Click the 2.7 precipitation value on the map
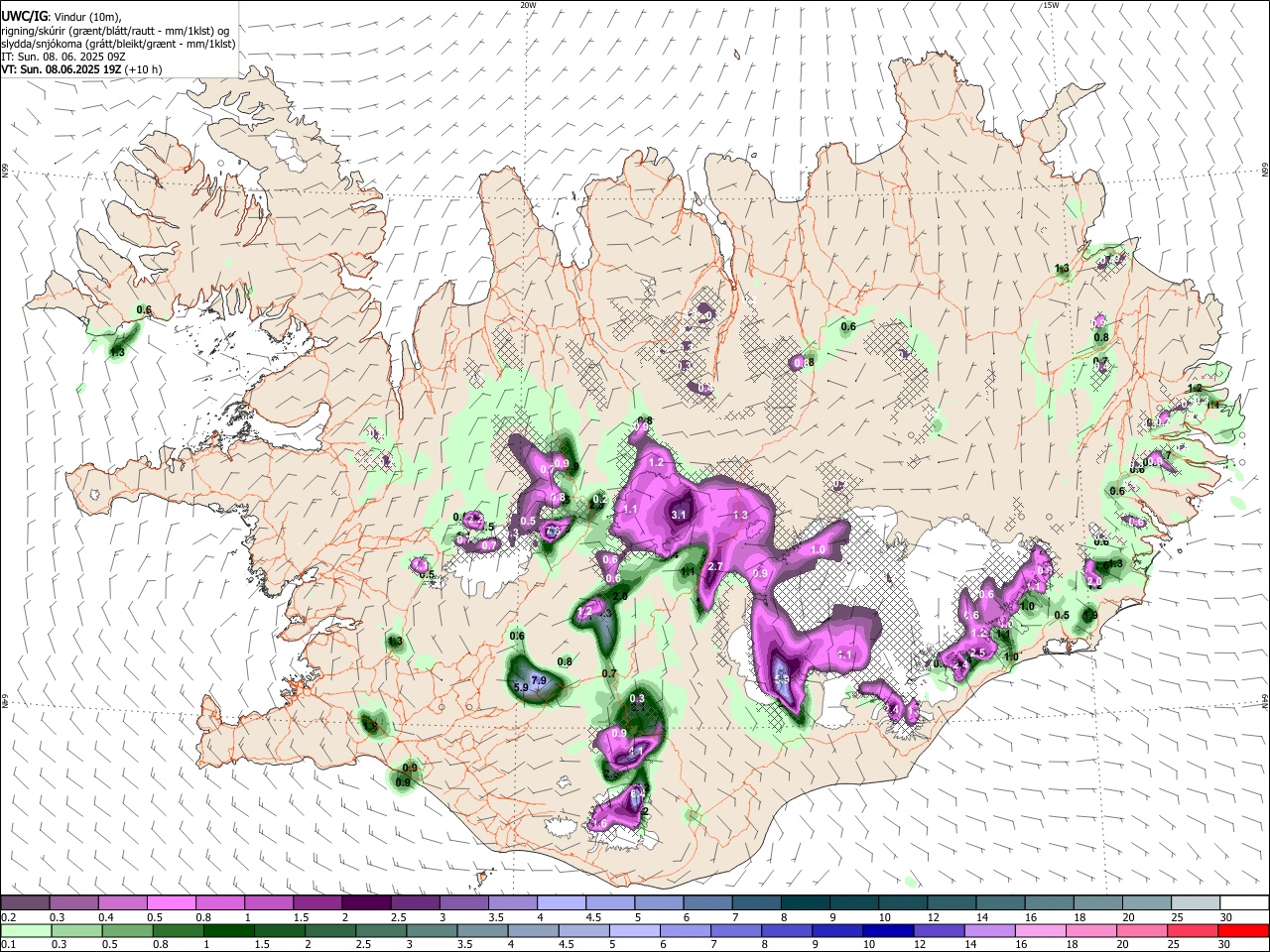 coord(714,566)
